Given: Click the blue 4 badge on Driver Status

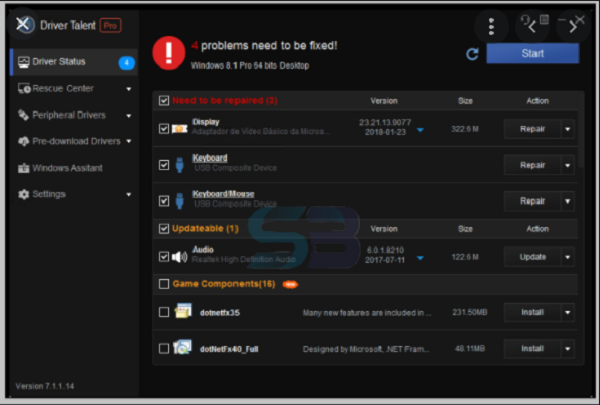Looking at the screenshot, I should point(127,62).
